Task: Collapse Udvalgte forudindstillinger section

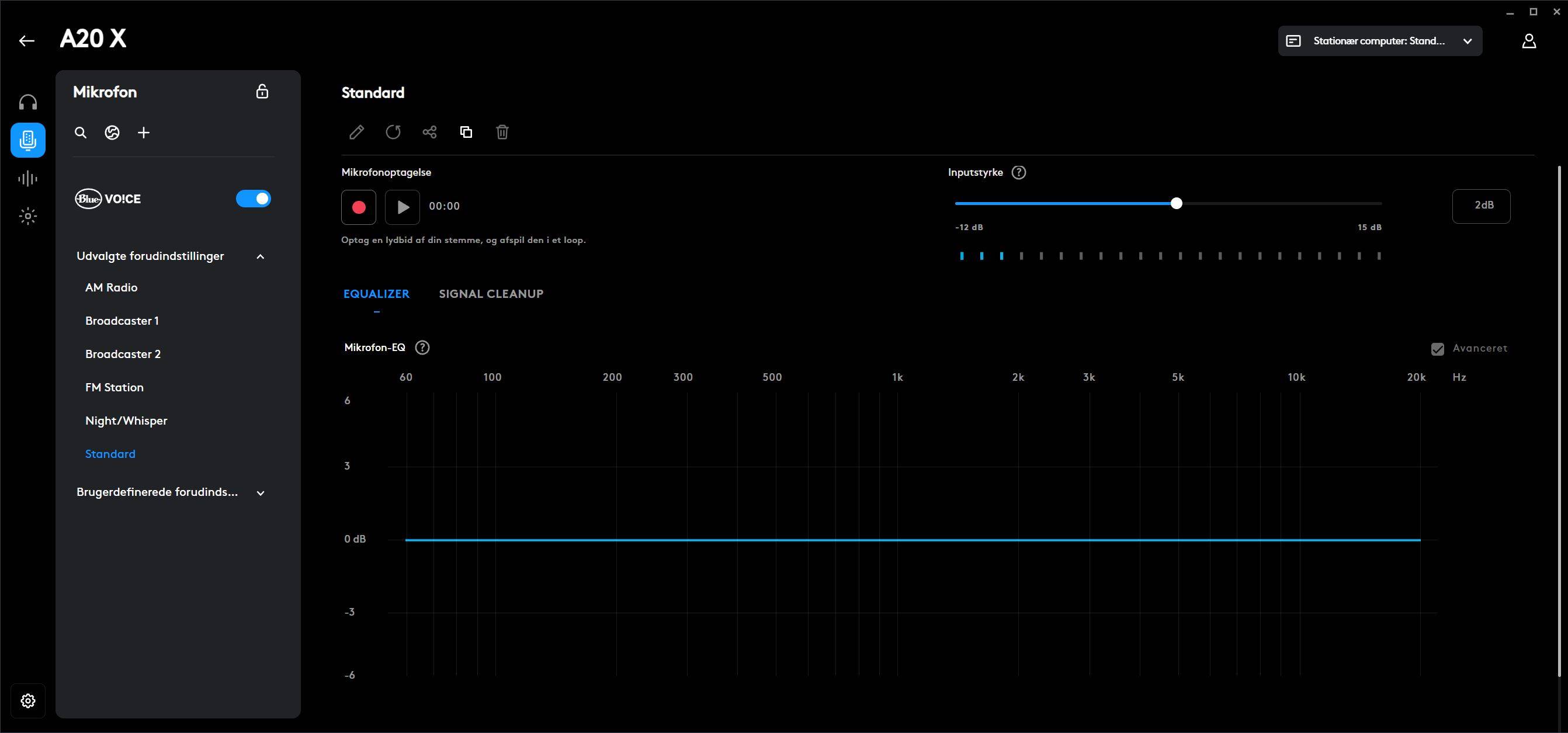Action: [x=261, y=257]
